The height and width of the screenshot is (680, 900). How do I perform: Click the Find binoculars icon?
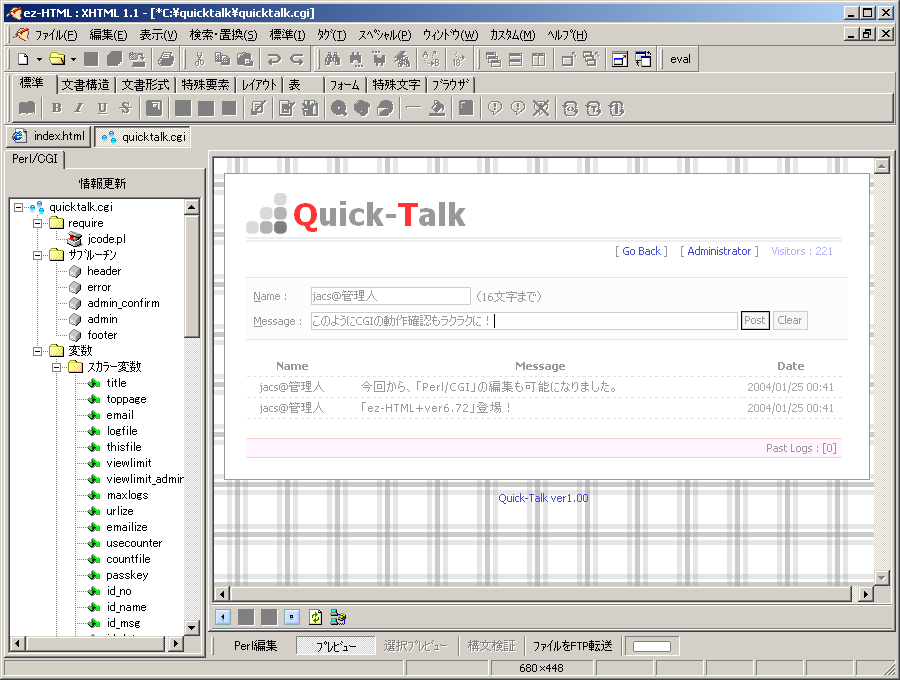(332, 59)
